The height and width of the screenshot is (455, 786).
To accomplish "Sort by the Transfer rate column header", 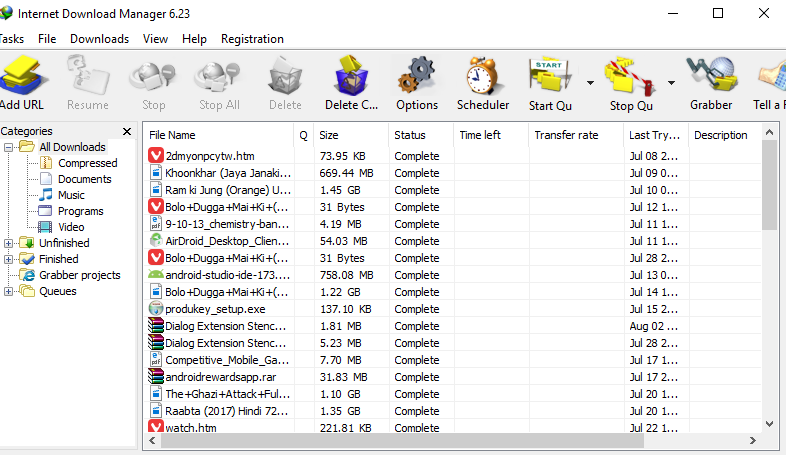I will [x=576, y=135].
